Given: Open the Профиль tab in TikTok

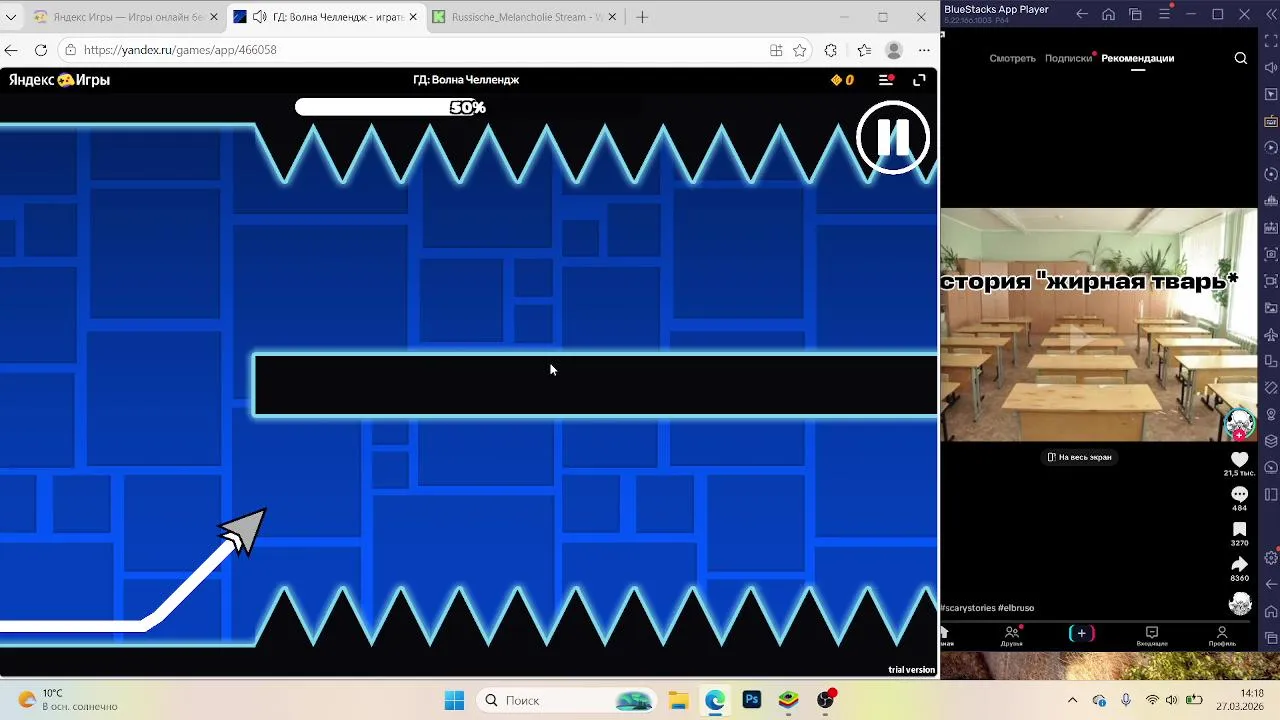Looking at the screenshot, I should [x=1221, y=636].
